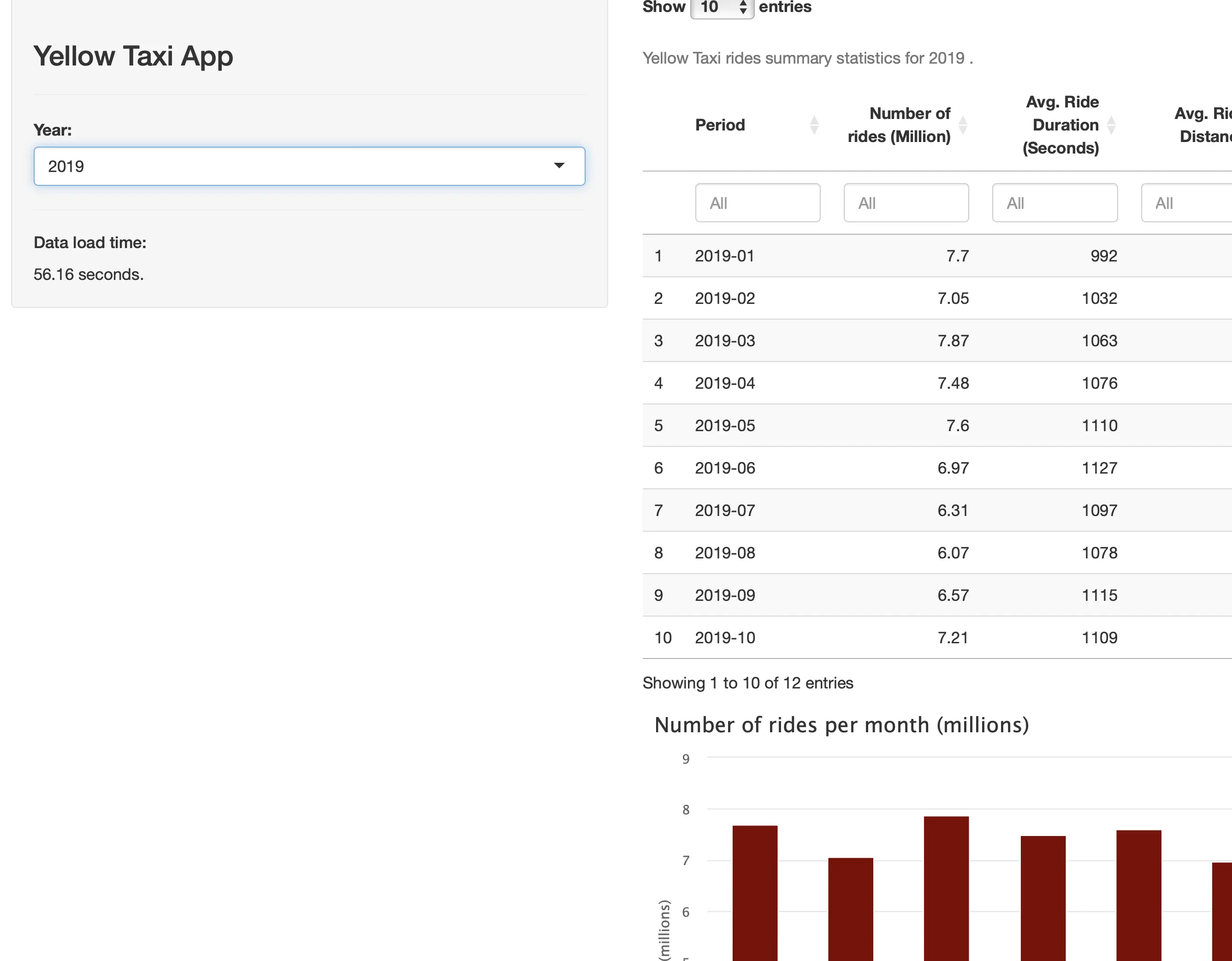Click the 6.07 rides value

[x=953, y=552]
